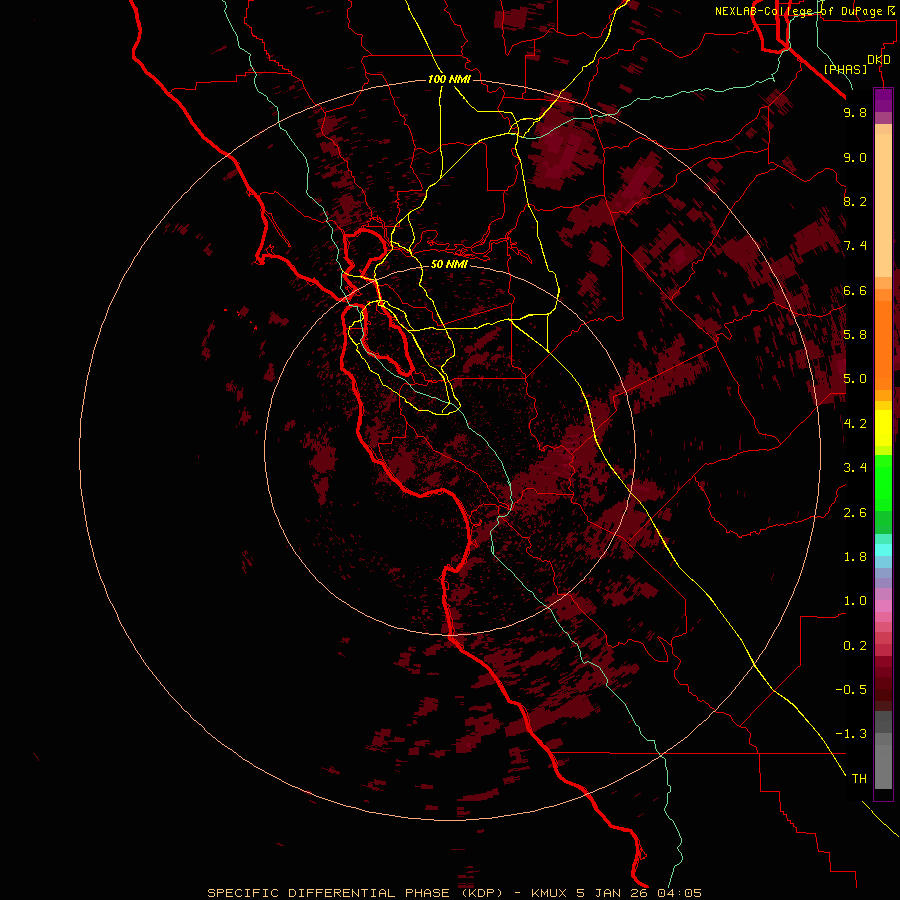Click the 1.8 legend value
The width and height of the screenshot is (900, 900).
855,557
